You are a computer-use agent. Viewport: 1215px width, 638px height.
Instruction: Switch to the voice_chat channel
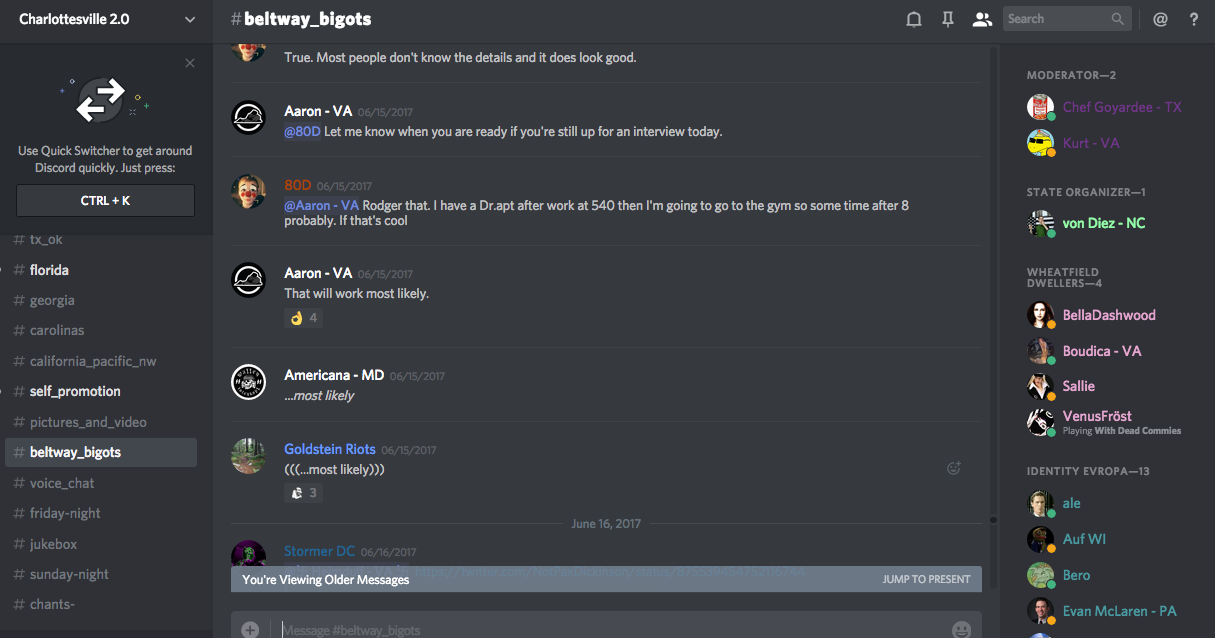point(62,483)
